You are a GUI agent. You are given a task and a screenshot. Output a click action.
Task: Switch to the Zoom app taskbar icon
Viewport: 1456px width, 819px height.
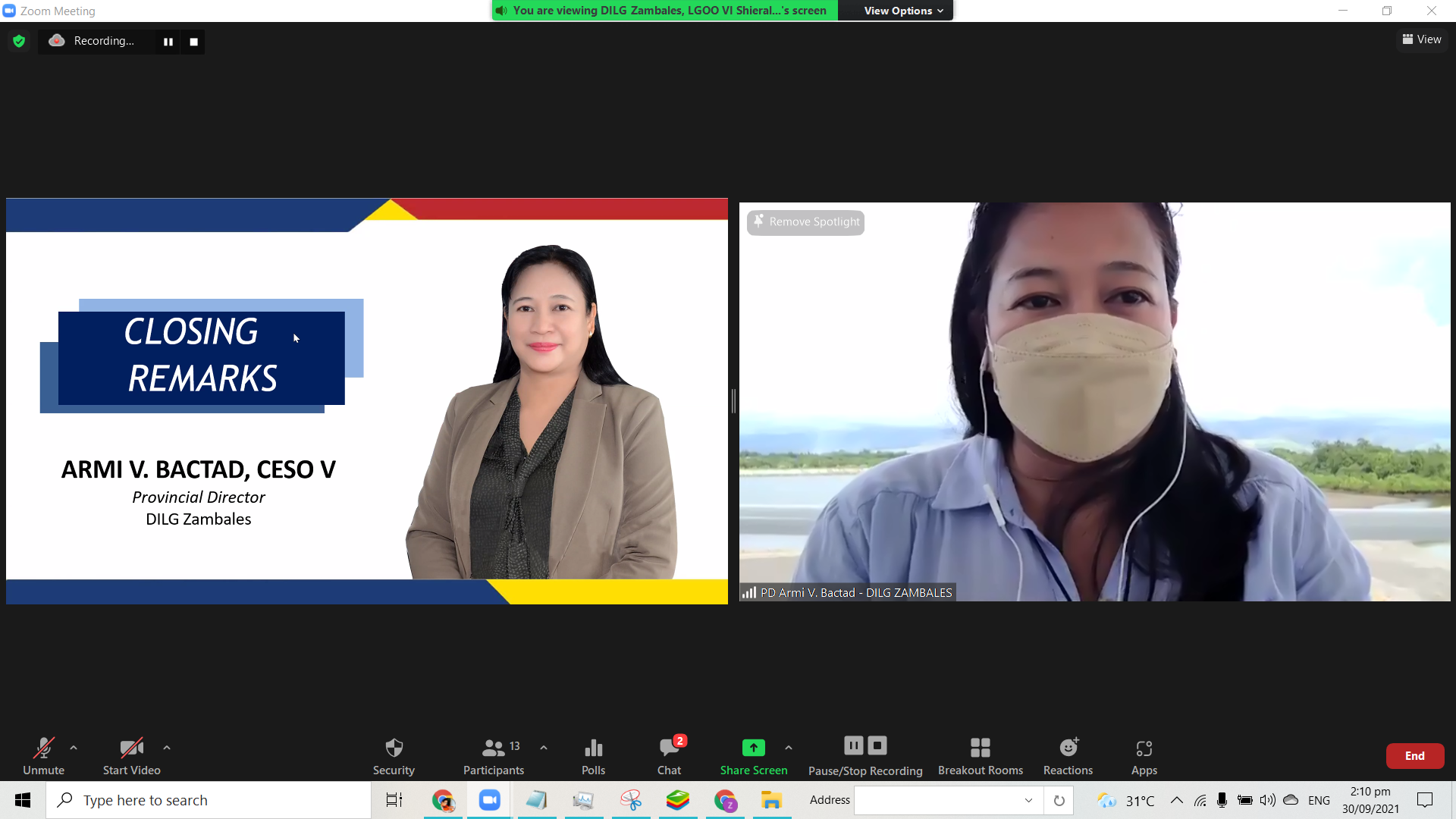[490, 800]
